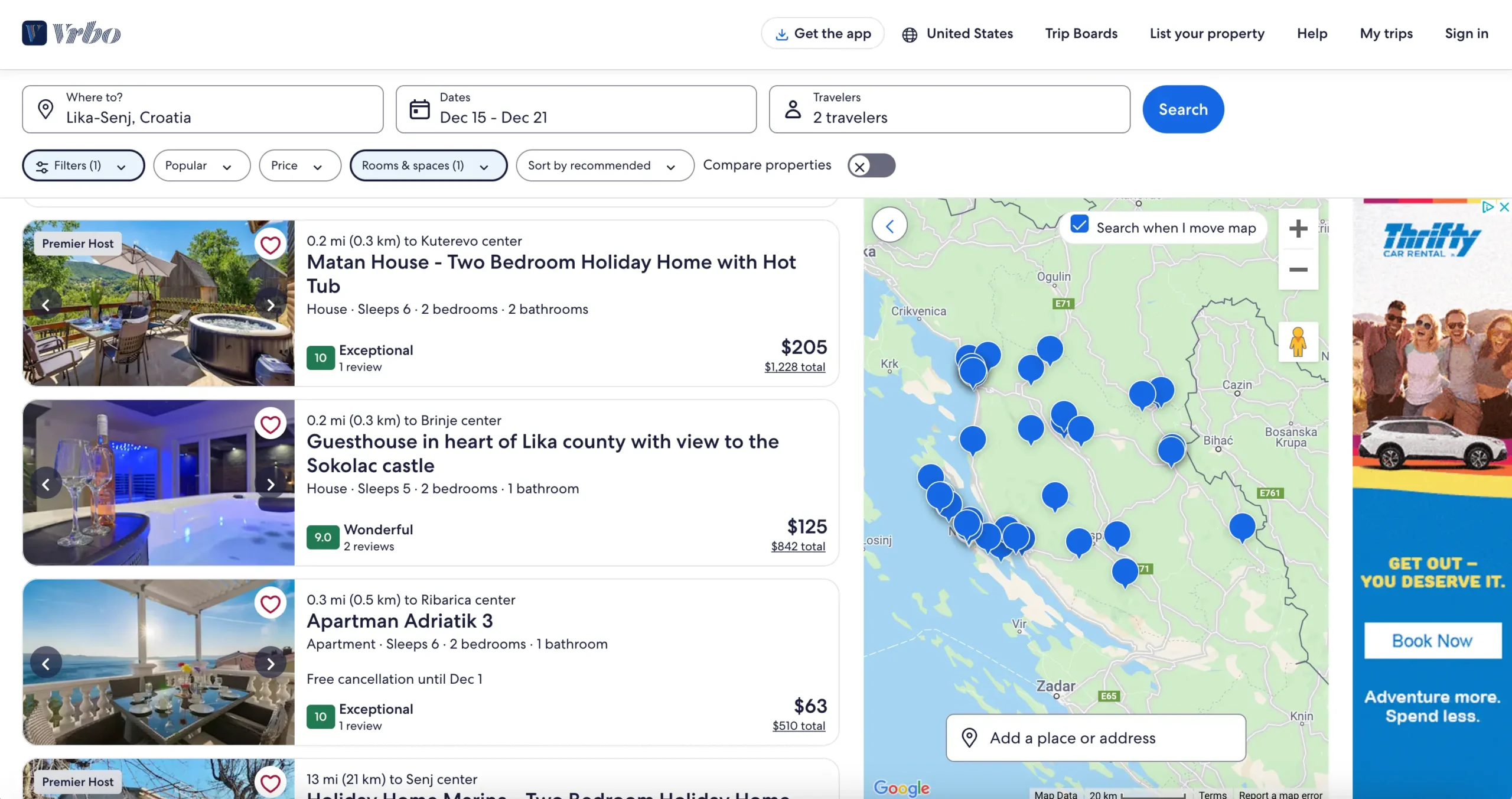Open Rooms & spaces (1) dropdown
Viewport: 1512px width, 799px height.
click(428, 165)
